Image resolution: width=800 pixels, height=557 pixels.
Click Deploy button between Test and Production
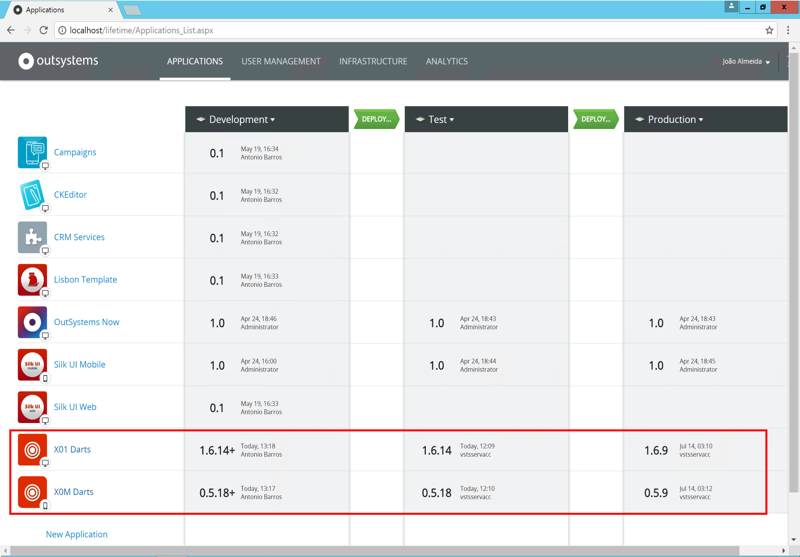coord(596,119)
